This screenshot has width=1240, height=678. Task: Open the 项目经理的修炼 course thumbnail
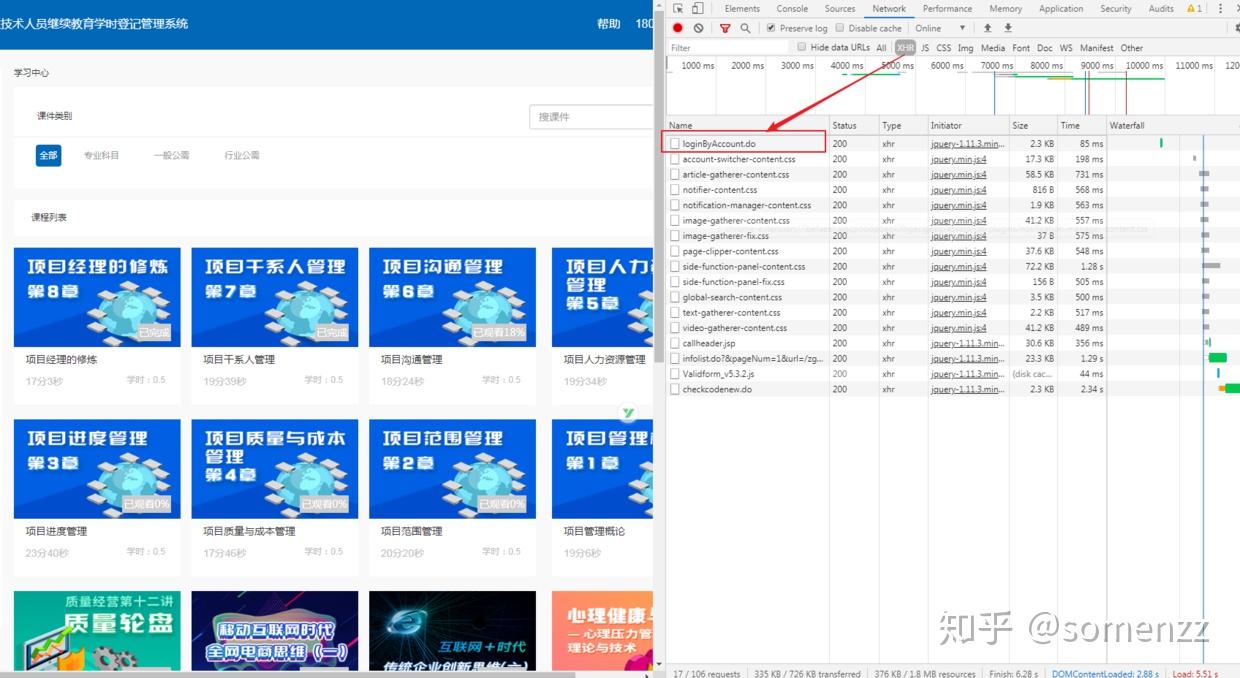click(96, 297)
